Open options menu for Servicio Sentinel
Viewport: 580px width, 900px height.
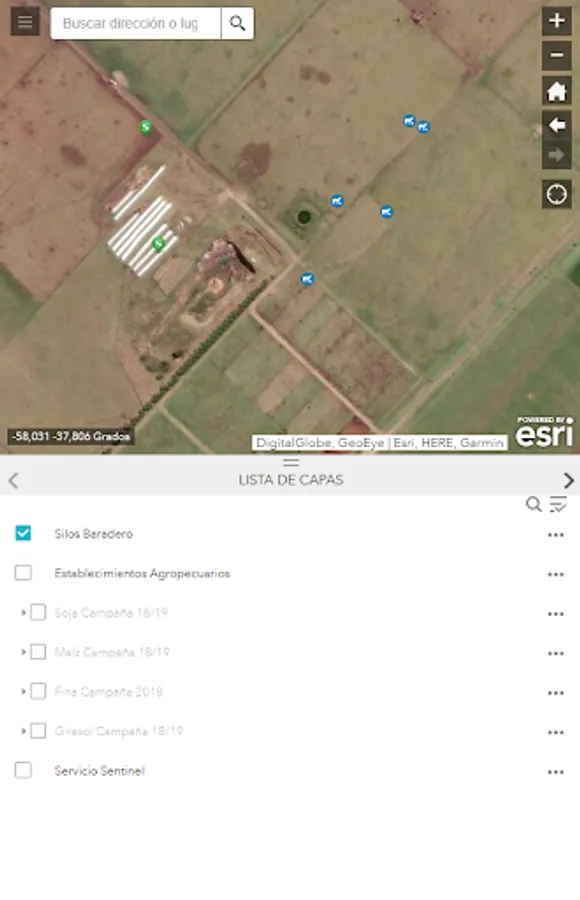(x=555, y=772)
